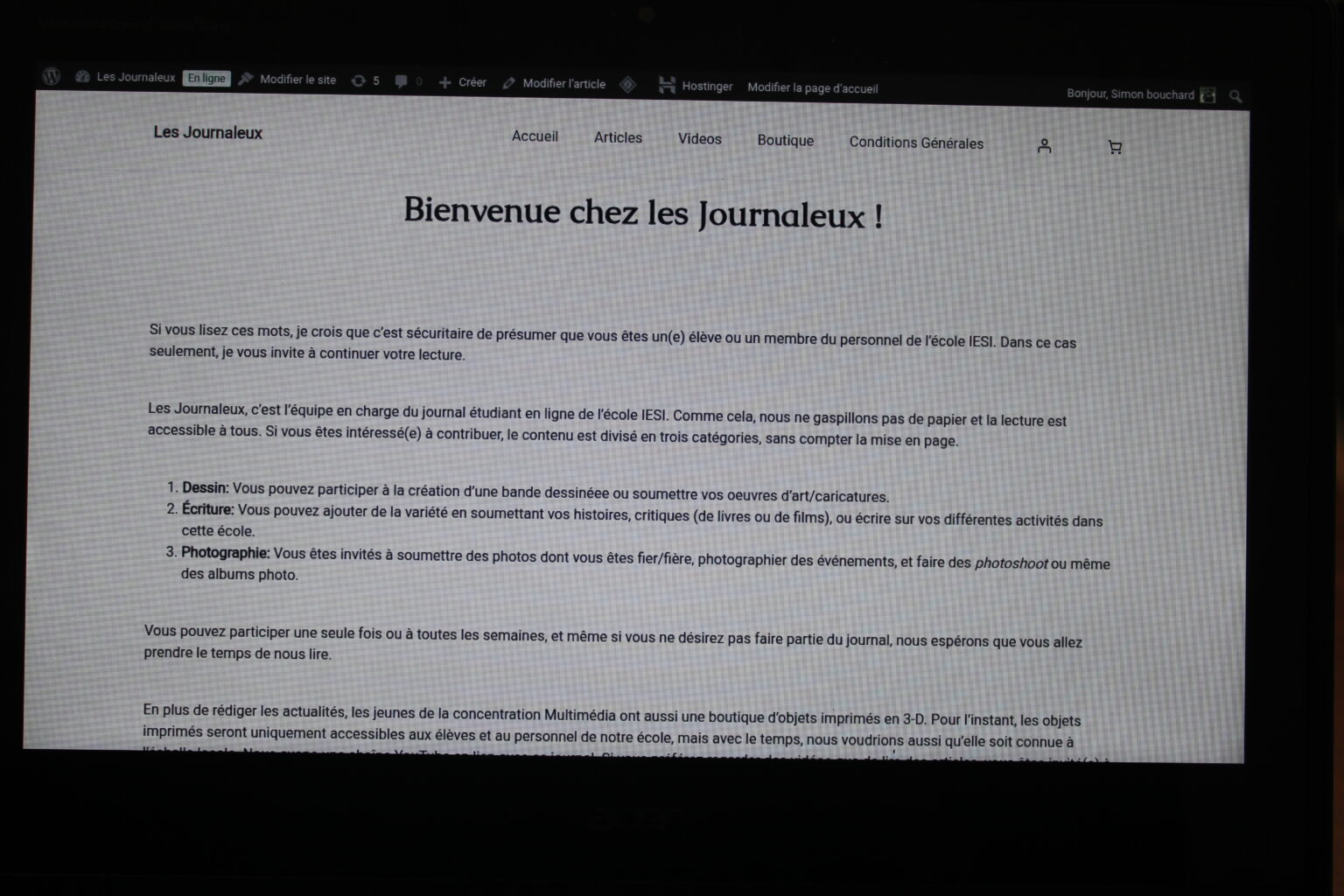Open Conditions Générales link
Viewport: 1344px width, 896px height.
[916, 143]
